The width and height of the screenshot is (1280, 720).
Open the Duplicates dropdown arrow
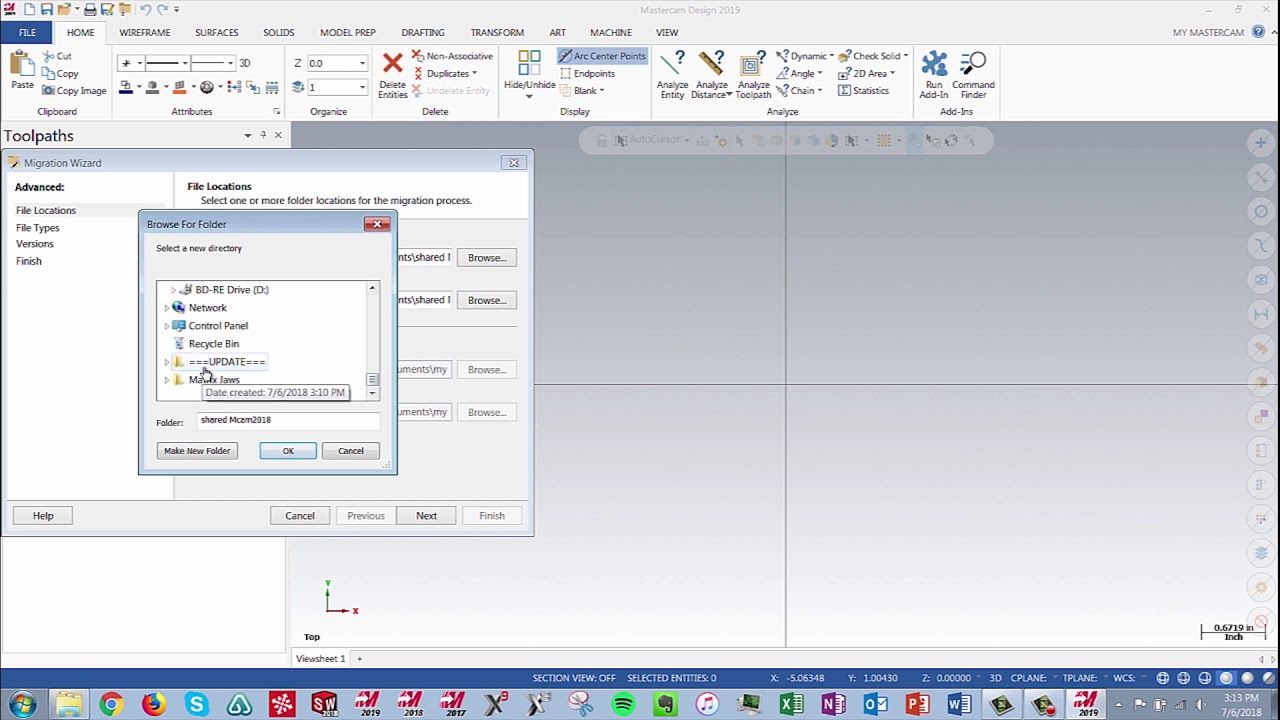click(474, 73)
